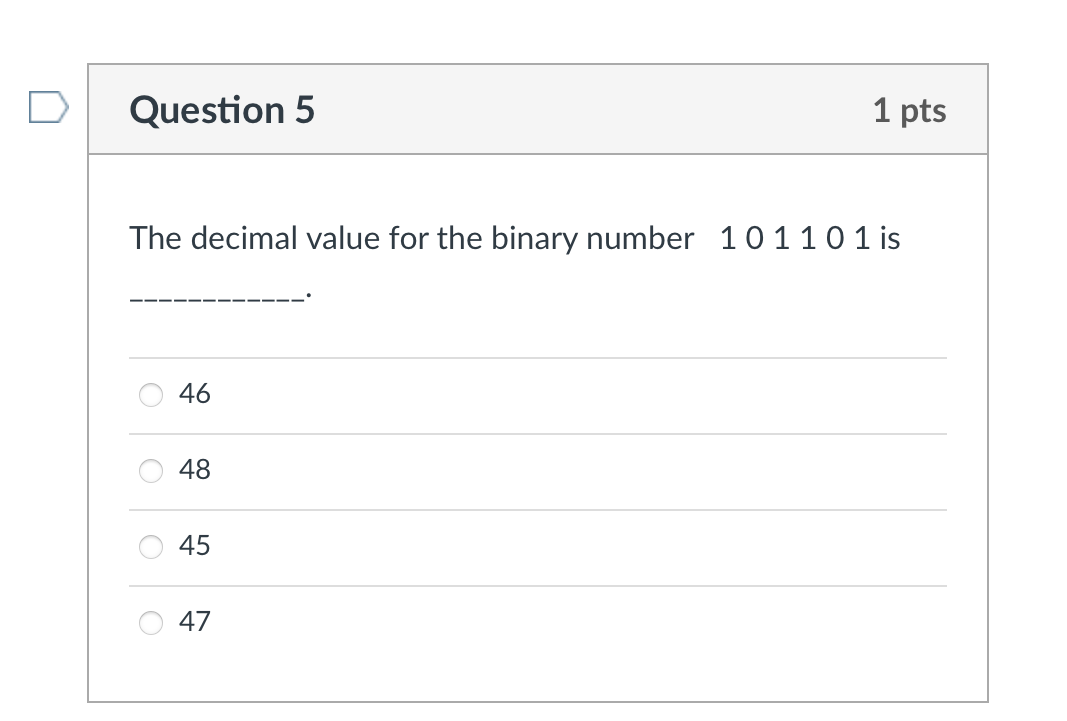The height and width of the screenshot is (721, 1067).
Task: Click the blank answer line in question
Action: point(218,298)
